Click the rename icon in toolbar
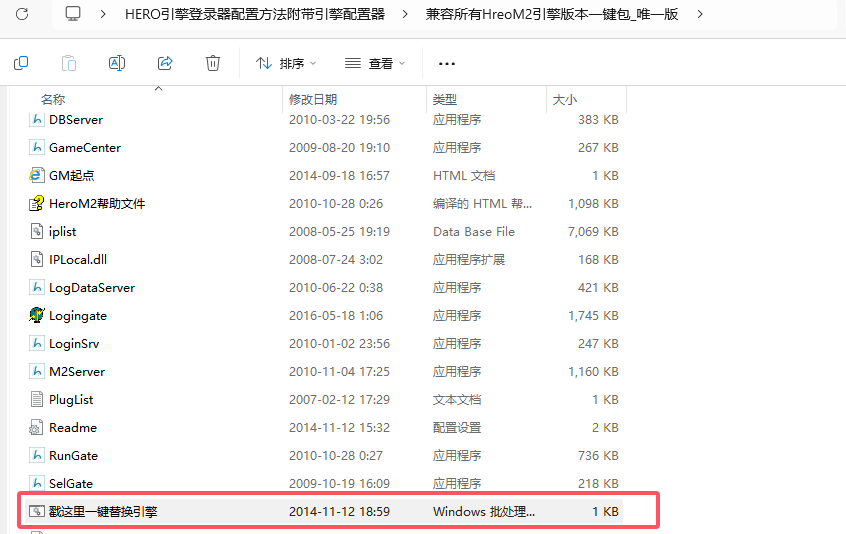846x534 pixels. (x=117, y=63)
